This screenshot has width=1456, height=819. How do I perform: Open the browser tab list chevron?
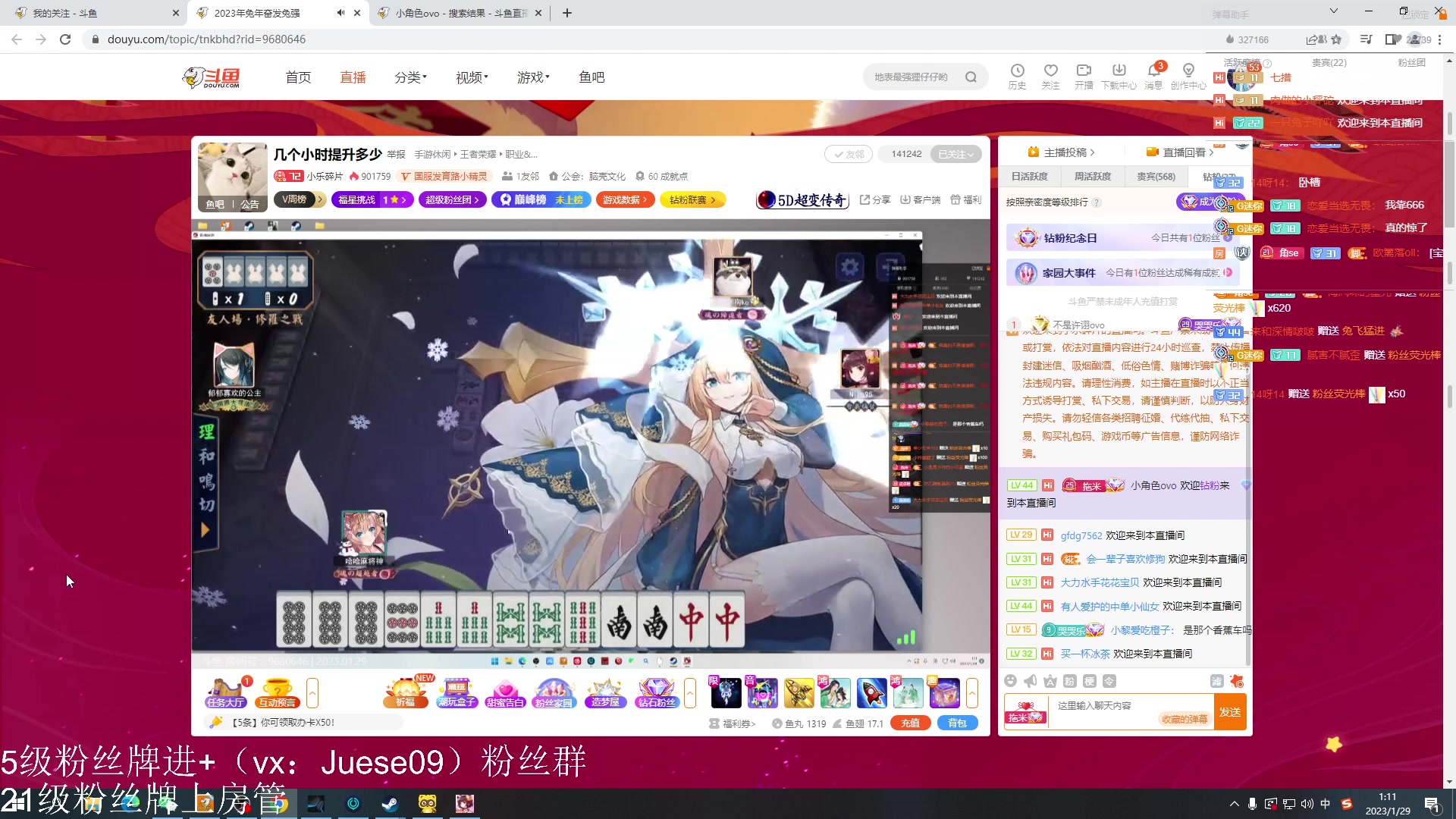click(x=1333, y=11)
